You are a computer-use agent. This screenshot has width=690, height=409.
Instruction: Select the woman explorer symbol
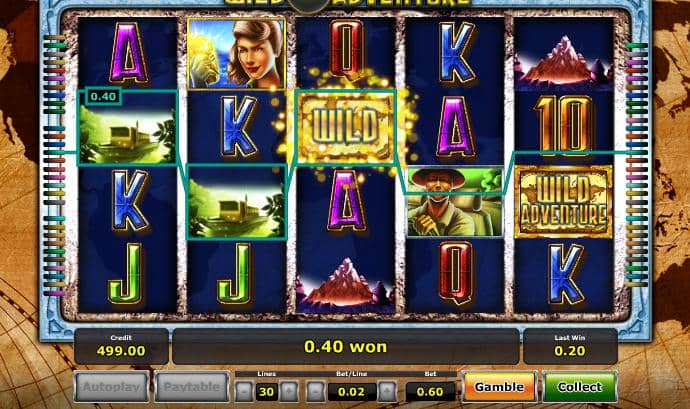coord(237,54)
